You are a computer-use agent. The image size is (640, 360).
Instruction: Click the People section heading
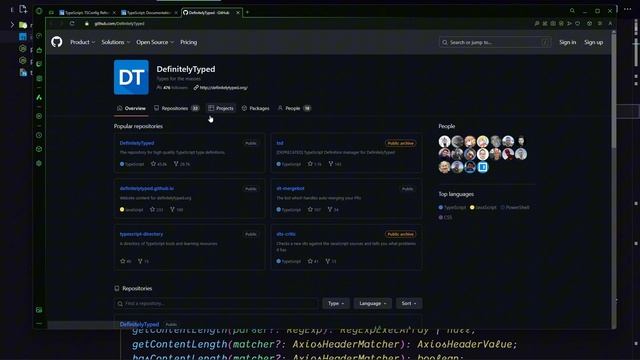(447, 126)
